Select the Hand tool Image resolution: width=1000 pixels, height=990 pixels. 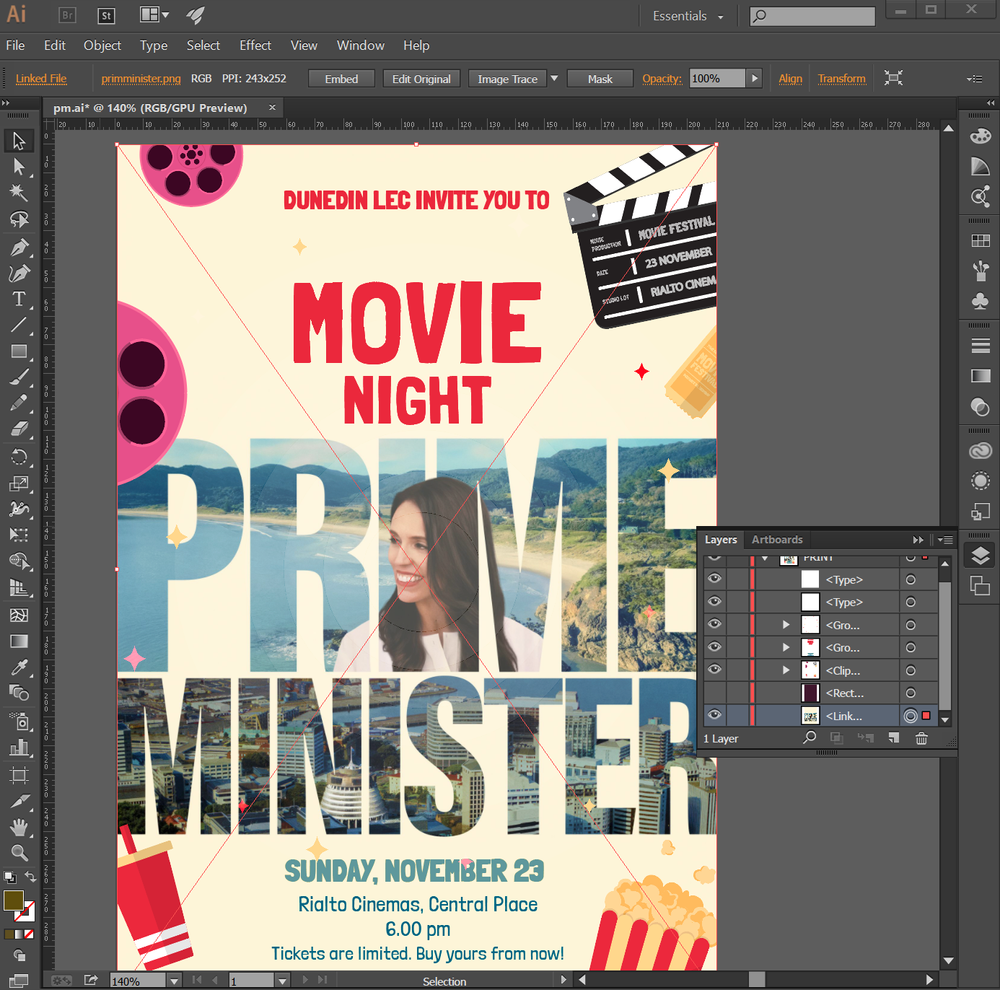(x=18, y=827)
